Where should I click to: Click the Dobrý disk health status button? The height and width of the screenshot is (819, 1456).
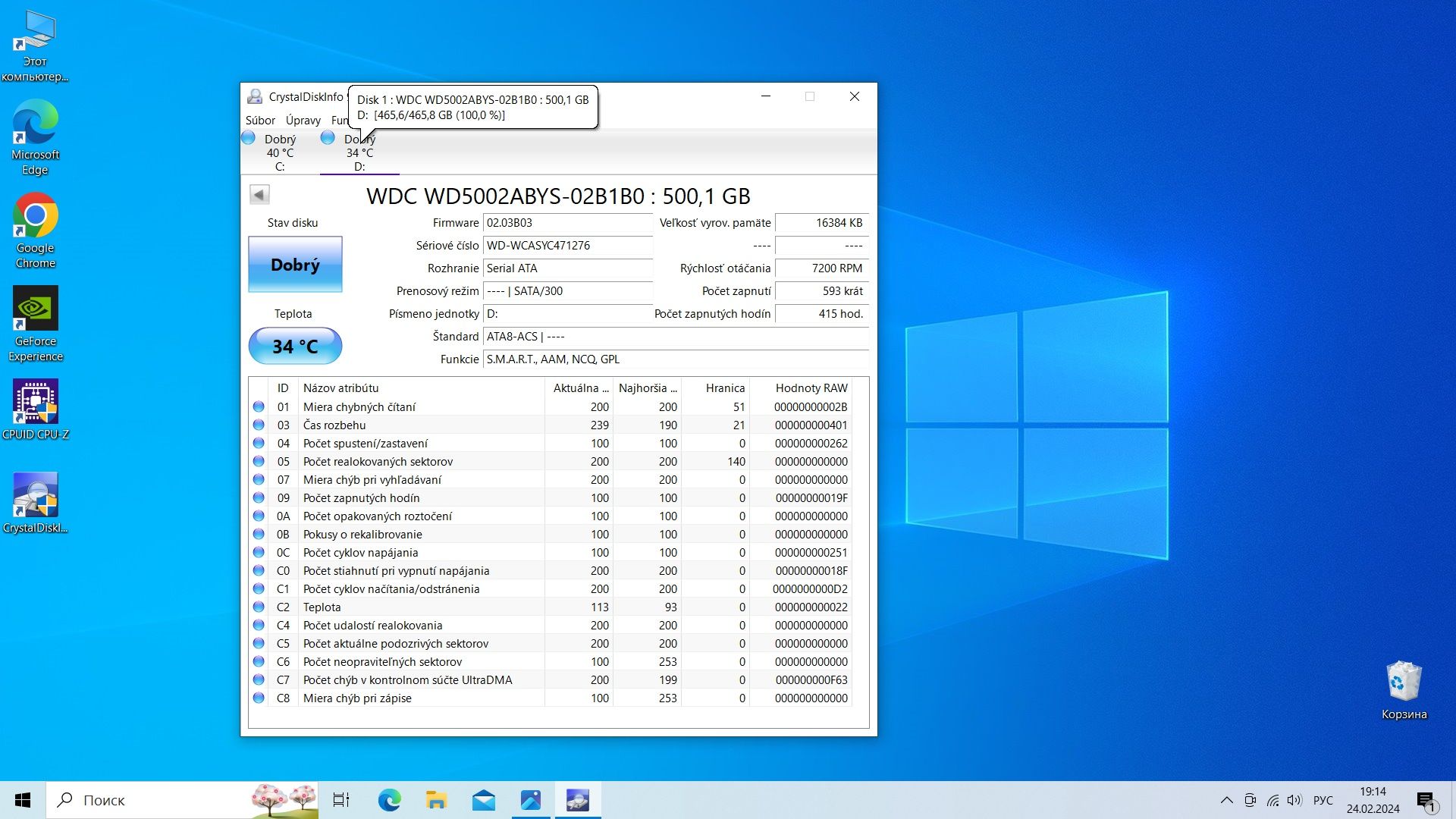pyautogui.click(x=295, y=265)
